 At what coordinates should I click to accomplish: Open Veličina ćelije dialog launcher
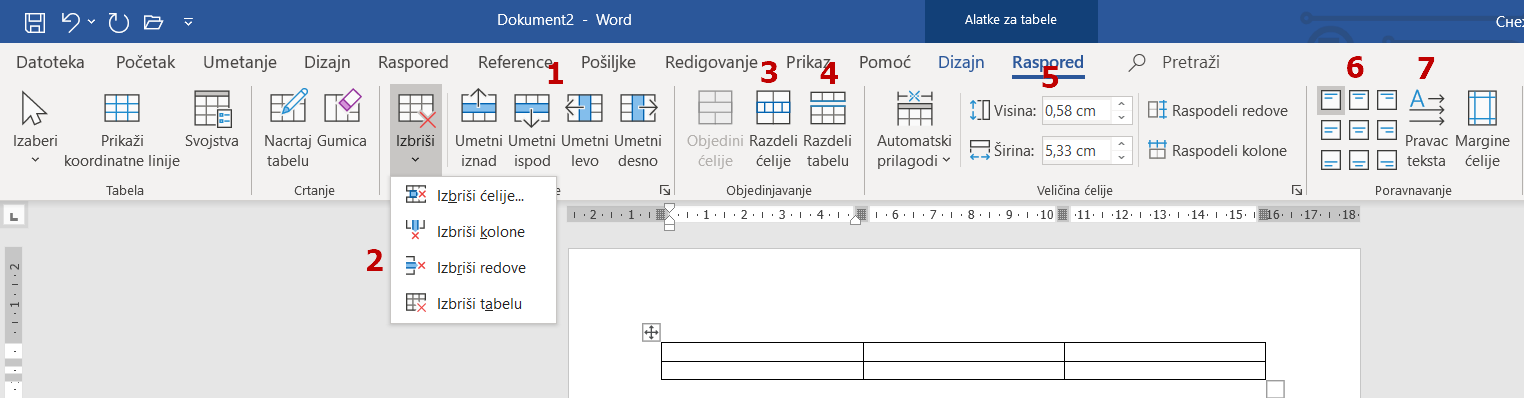tap(1297, 189)
